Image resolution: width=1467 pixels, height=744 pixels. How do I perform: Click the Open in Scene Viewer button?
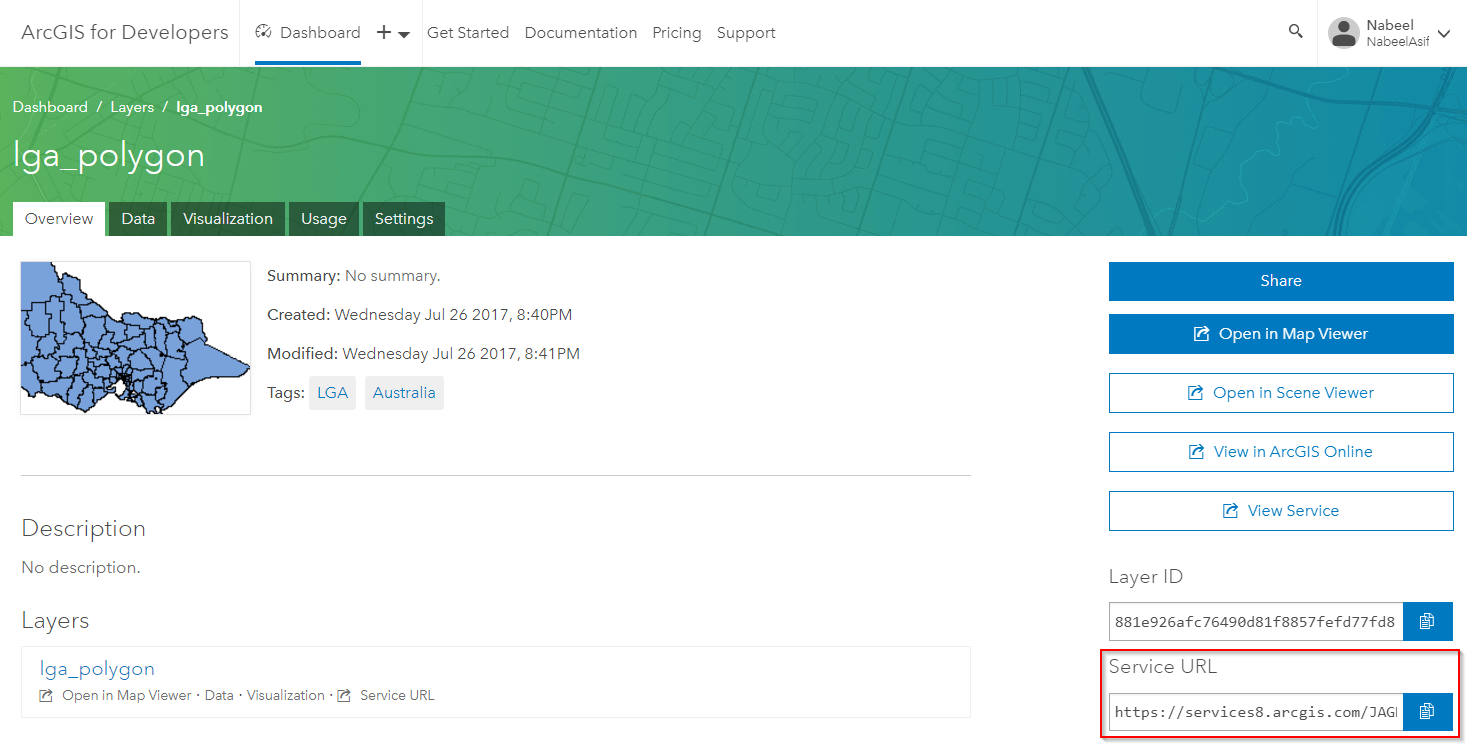point(1281,393)
